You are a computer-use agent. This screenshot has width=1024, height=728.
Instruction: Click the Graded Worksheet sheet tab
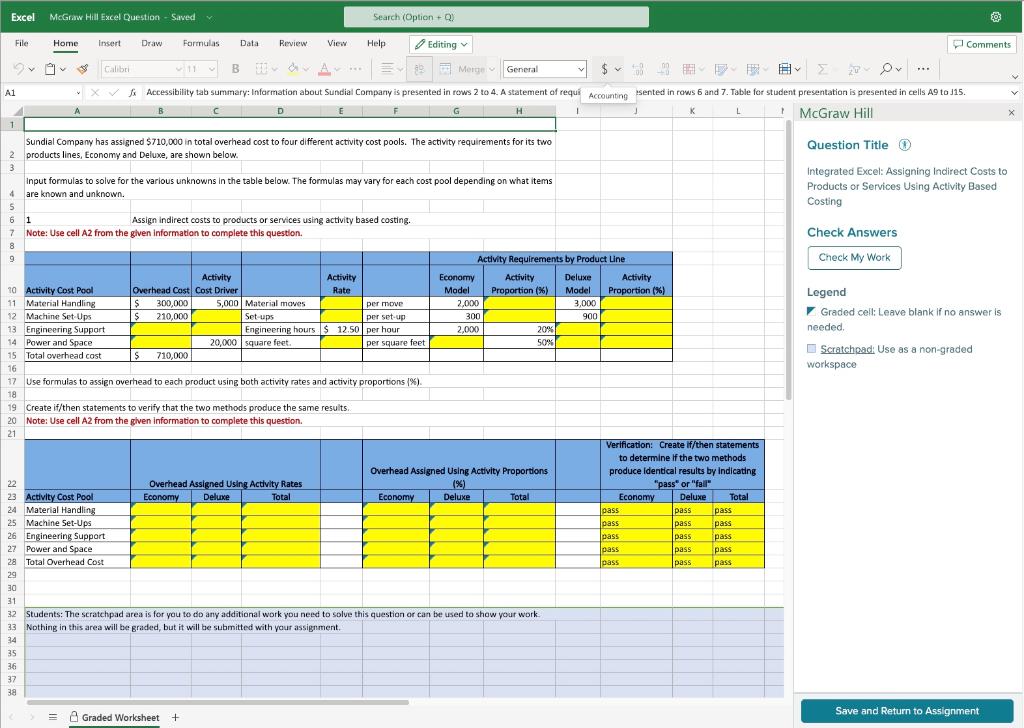tap(120, 717)
